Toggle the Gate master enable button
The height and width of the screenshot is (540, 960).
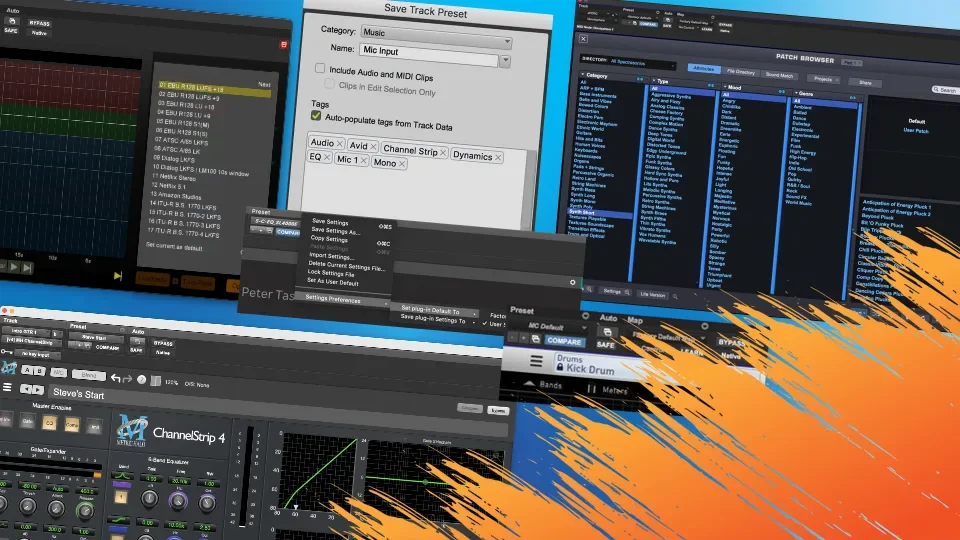pos(28,421)
